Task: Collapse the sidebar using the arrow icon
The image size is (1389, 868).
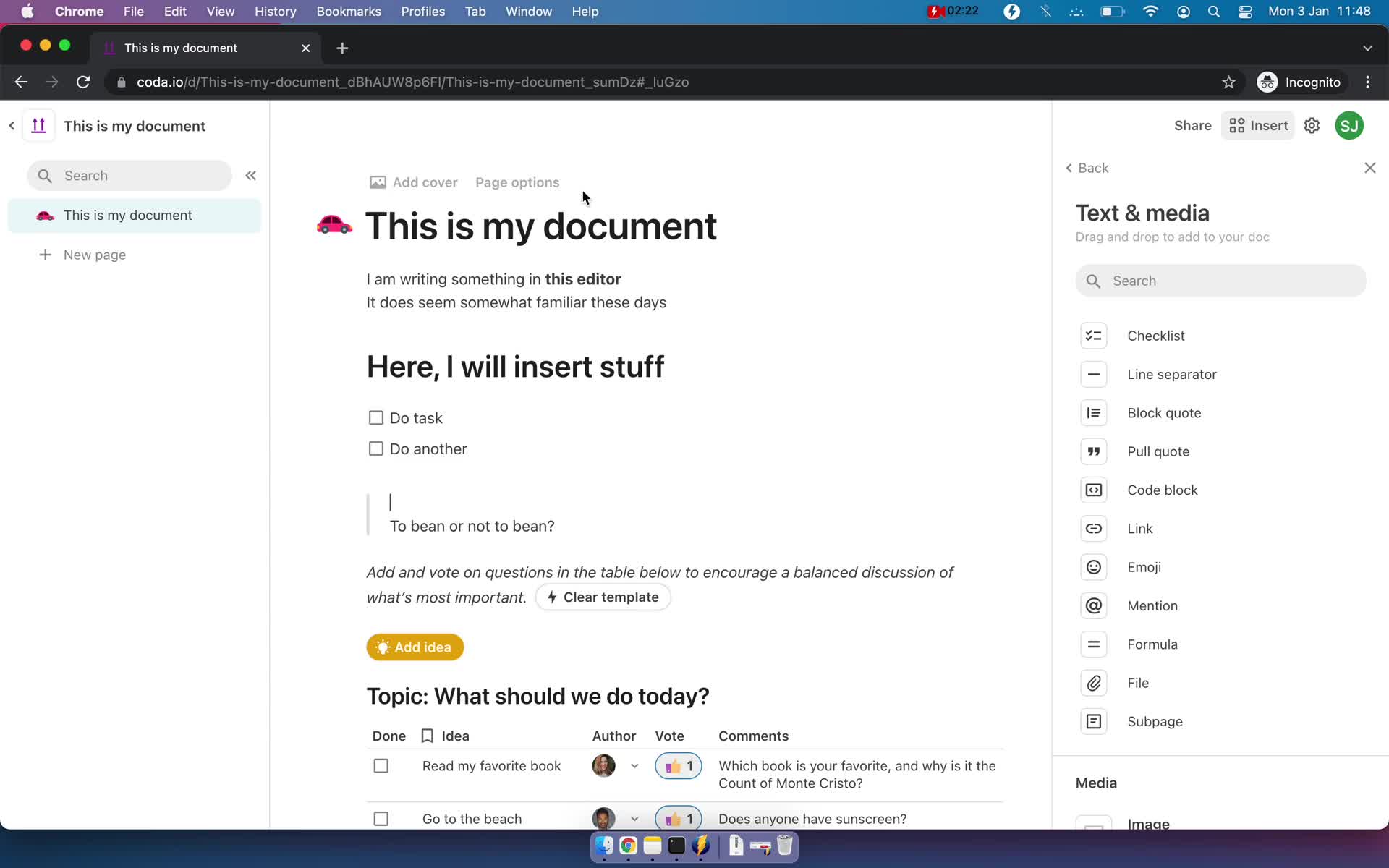Action: [x=250, y=175]
